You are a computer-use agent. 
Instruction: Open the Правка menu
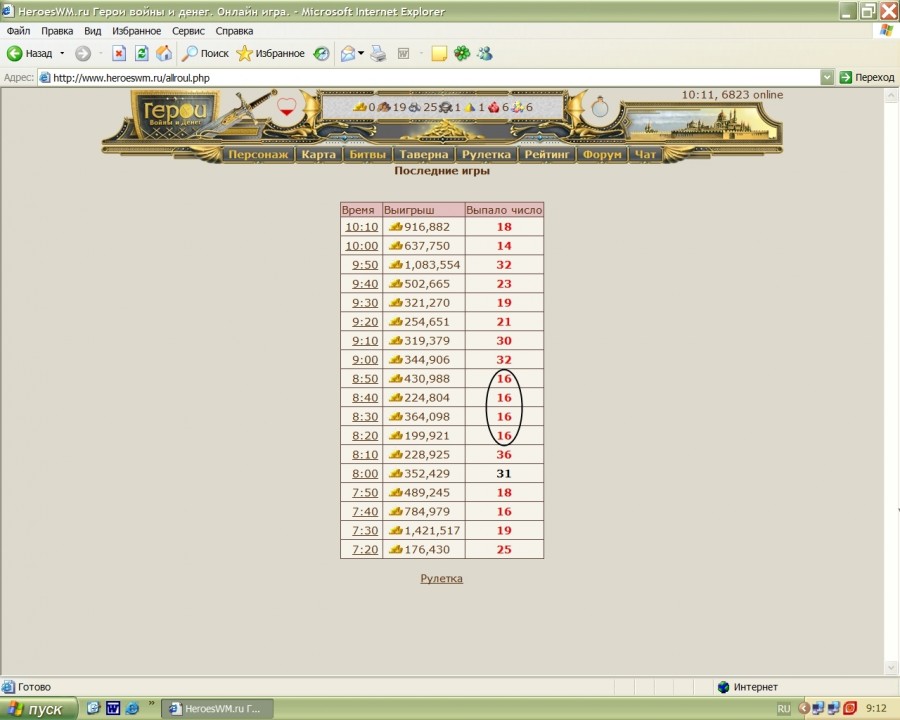tap(57, 30)
